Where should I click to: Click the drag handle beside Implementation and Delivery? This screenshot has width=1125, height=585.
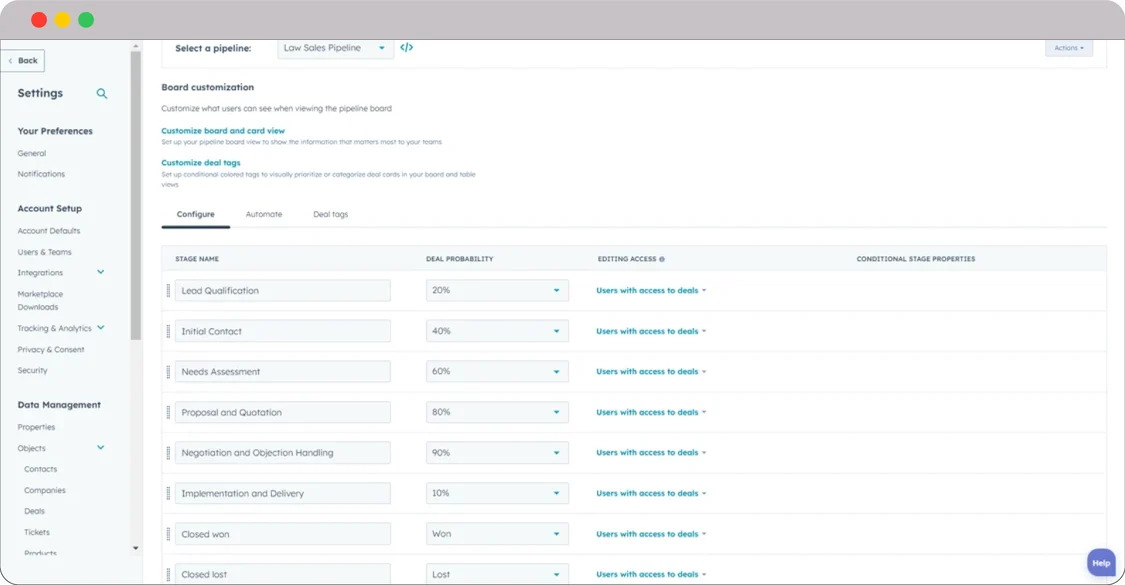pyautogui.click(x=167, y=492)
